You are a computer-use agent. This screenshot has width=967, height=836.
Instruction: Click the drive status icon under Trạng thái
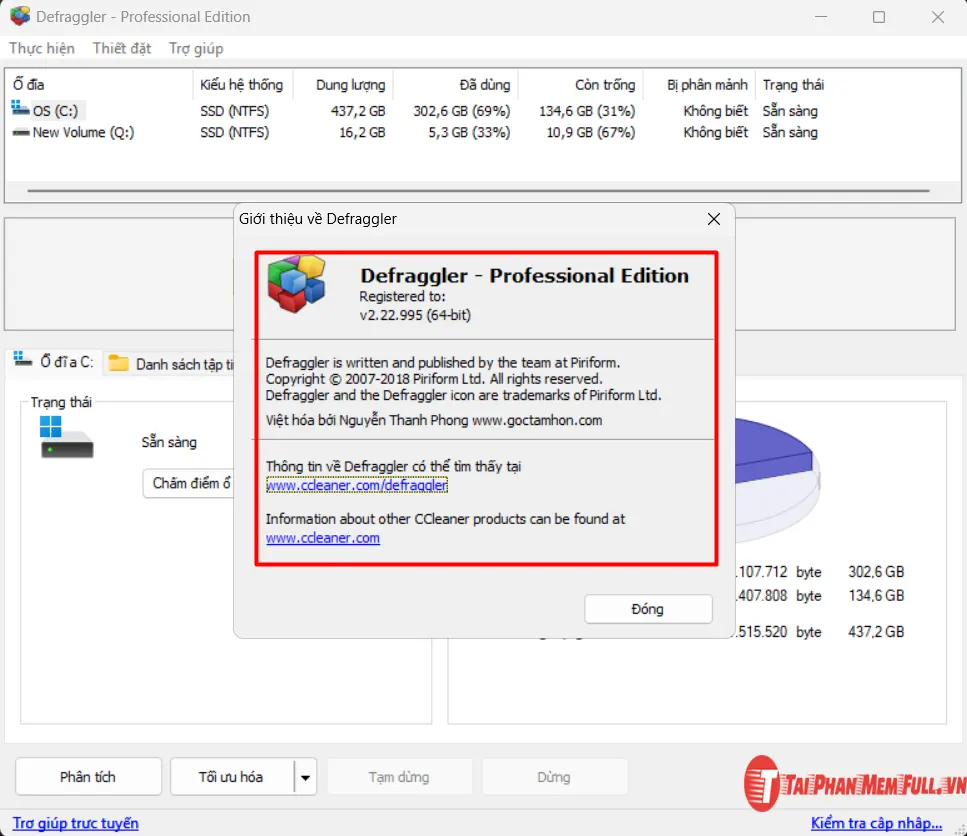tap(66, 439)
